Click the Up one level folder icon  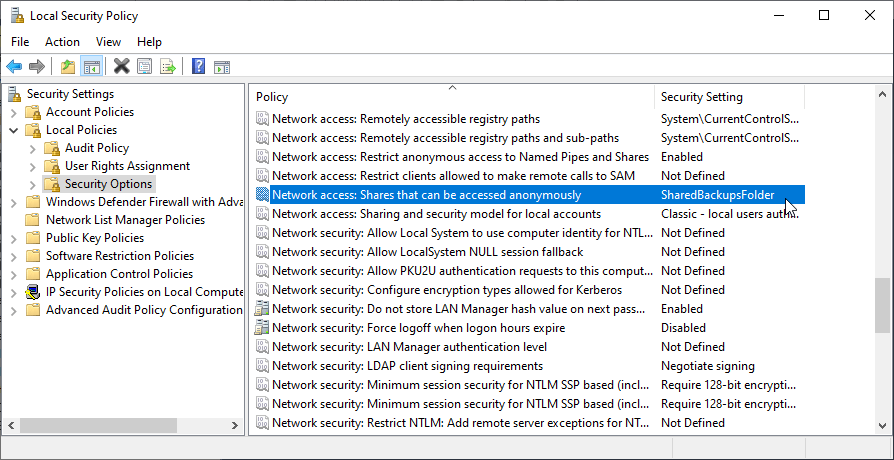tap(67, 67)
